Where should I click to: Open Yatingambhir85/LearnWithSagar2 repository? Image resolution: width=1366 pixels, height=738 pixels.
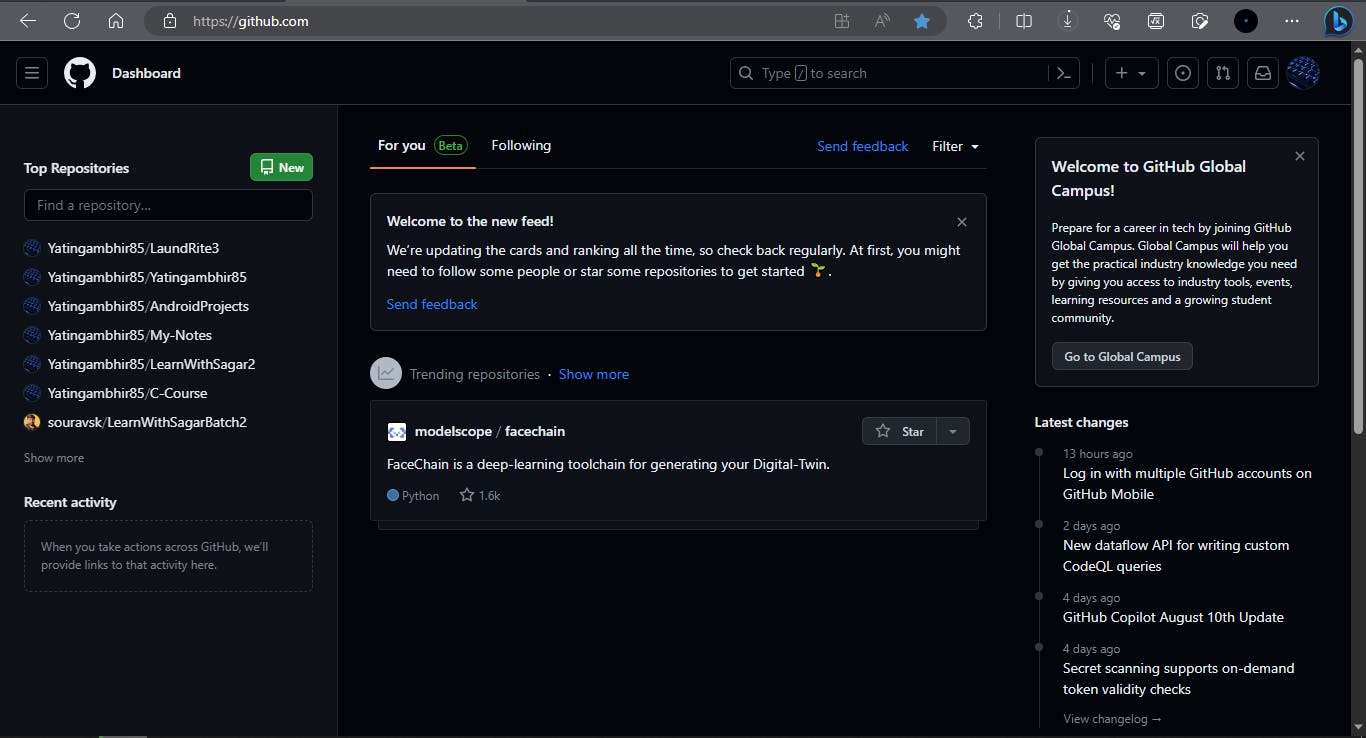[151, 364]
